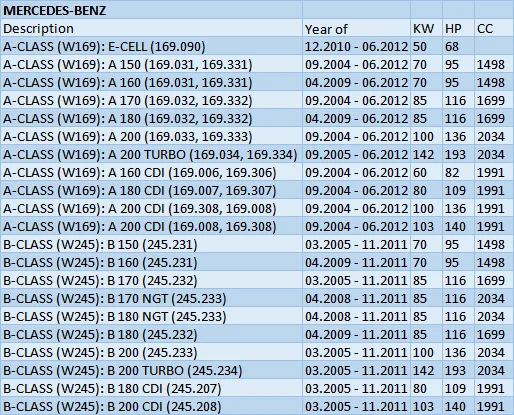Click CC value 2034 in A 200 (169.033) row
Image resolution: width=514 pixels, height=415 pixels.
tap(494, 136)
